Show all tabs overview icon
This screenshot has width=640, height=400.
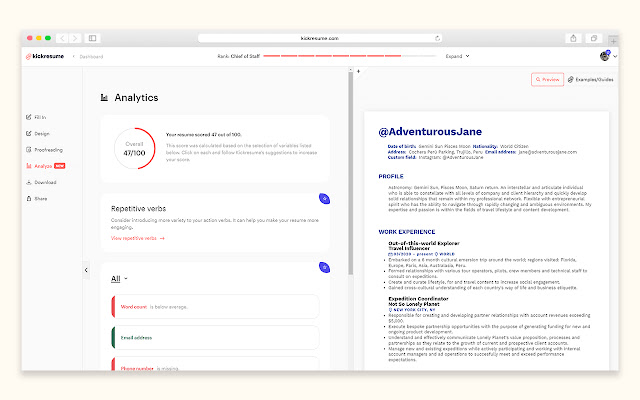(594, 38)
